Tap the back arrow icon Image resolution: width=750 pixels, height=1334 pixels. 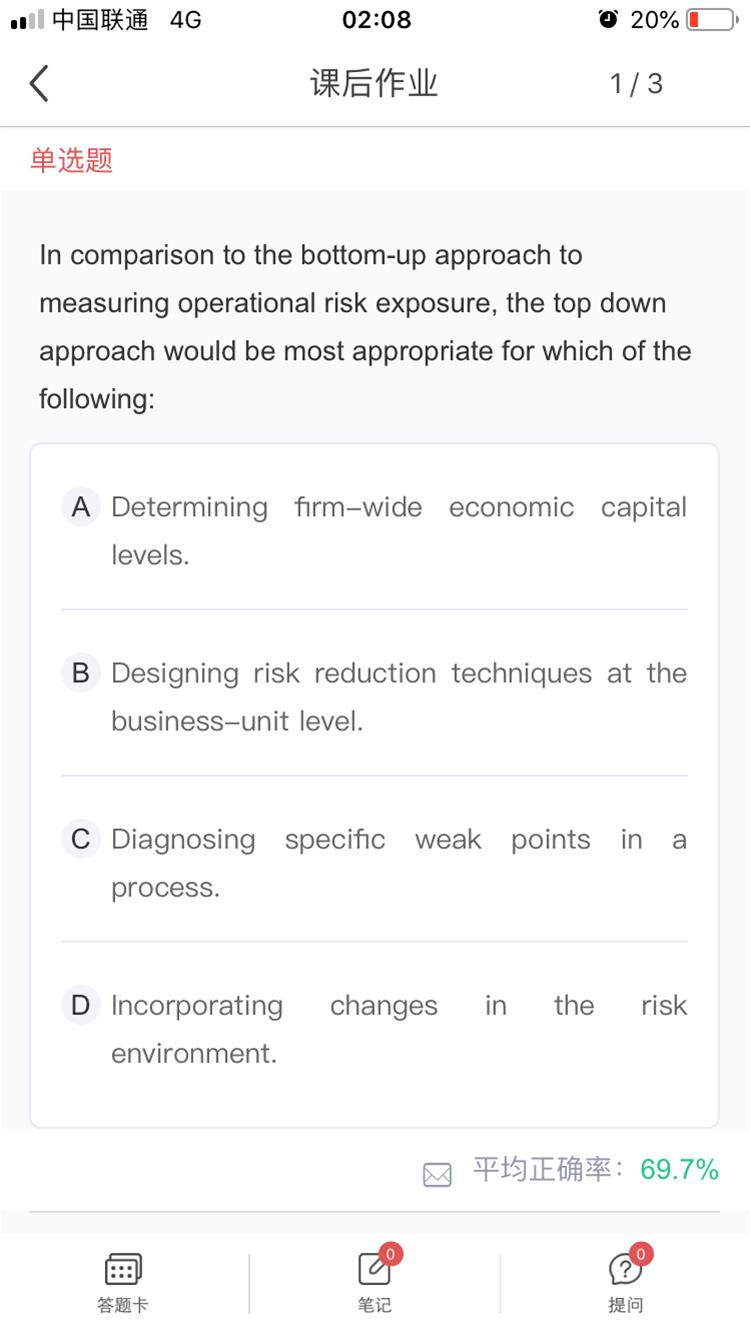(x=39, y=84)
